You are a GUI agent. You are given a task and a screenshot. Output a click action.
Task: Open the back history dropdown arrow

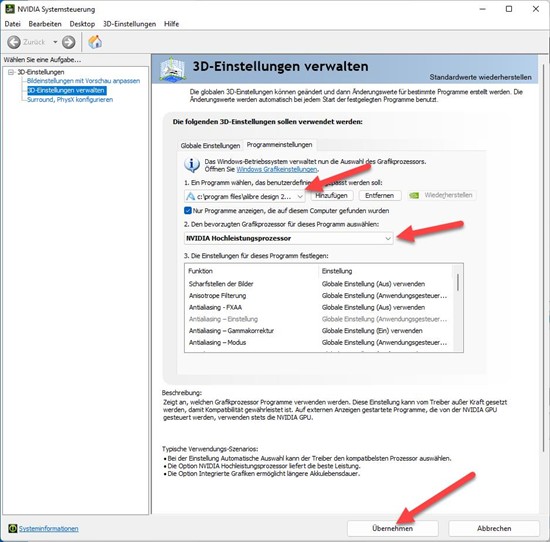point(55,42)
